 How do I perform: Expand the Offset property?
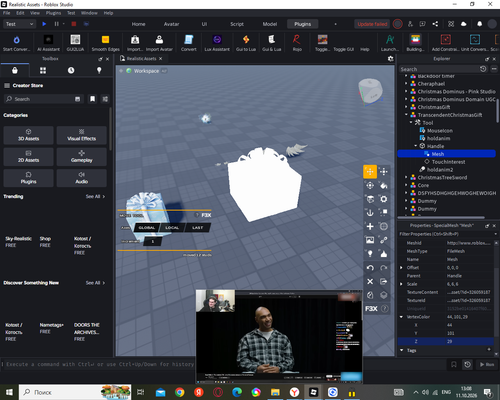click(401, 268)
